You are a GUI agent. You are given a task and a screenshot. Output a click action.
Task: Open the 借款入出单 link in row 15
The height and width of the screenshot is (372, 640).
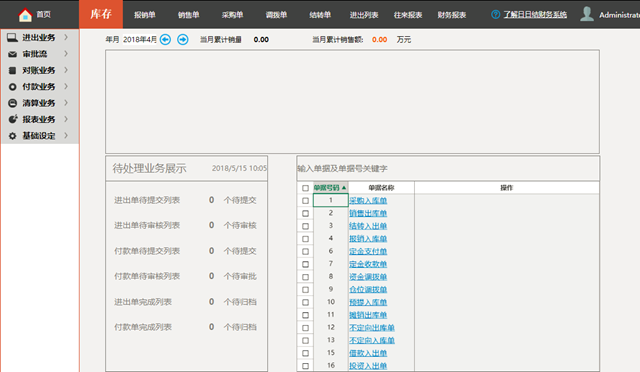click(x=368, y=353)
